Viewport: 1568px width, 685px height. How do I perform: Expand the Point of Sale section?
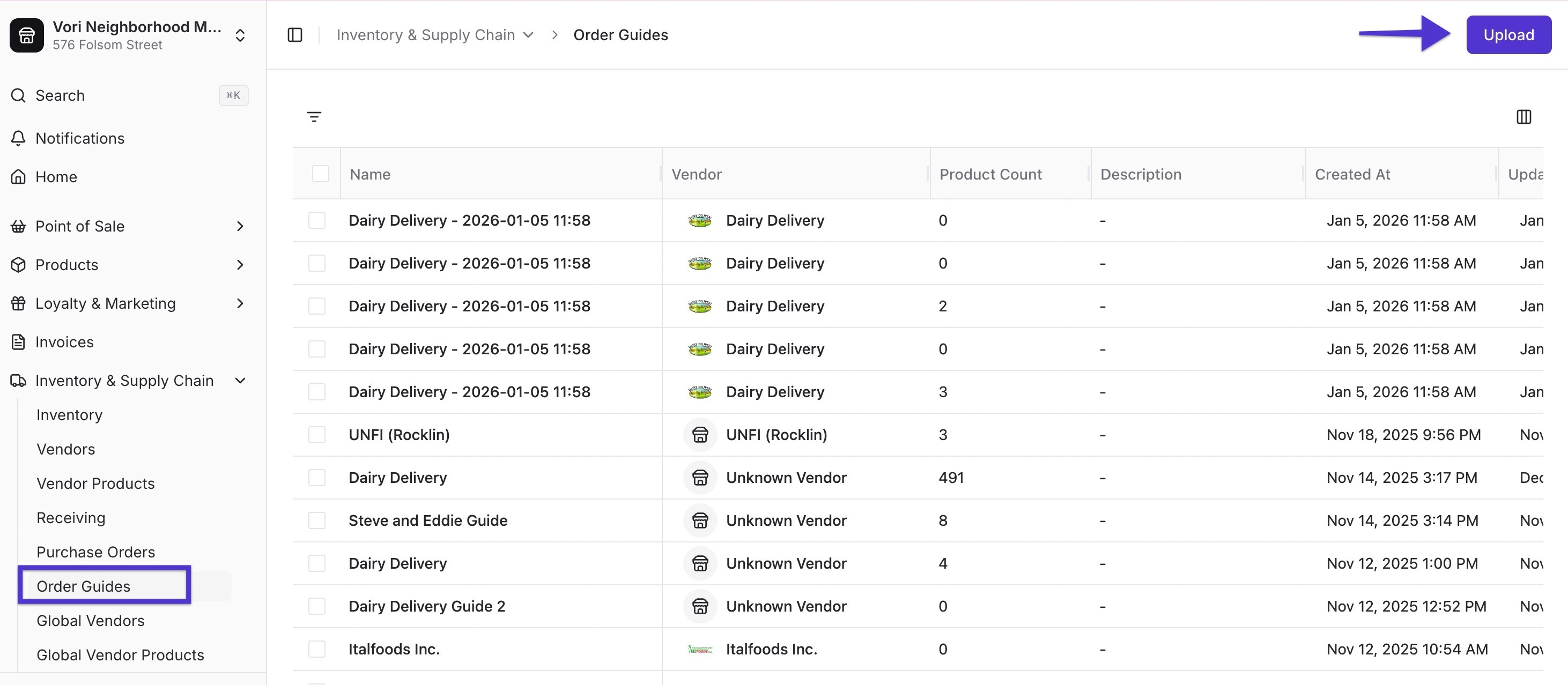coord(240,226)
